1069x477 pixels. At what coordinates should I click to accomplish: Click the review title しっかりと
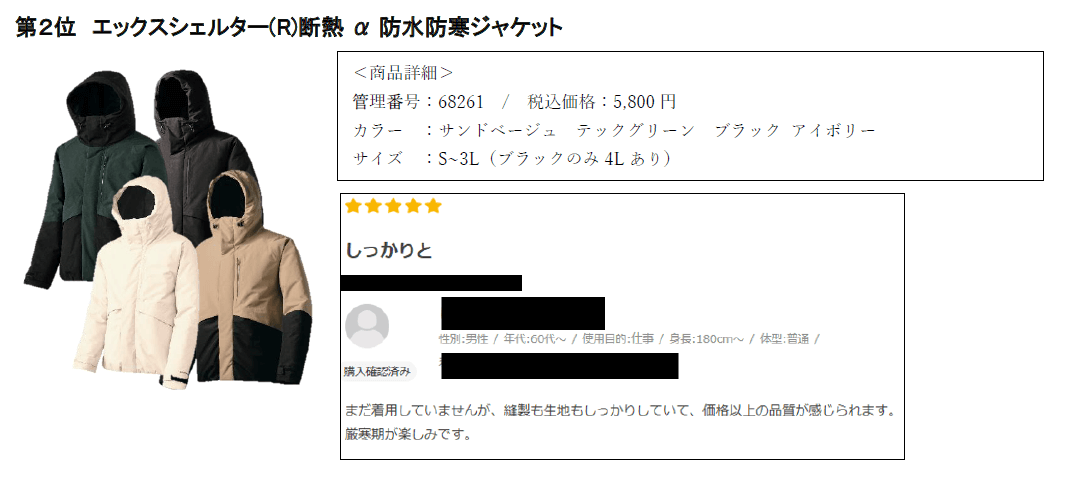(x=389, y=250)
